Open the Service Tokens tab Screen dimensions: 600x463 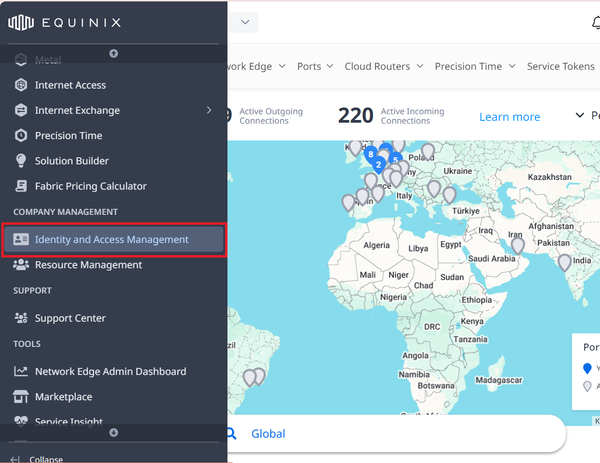562,66
